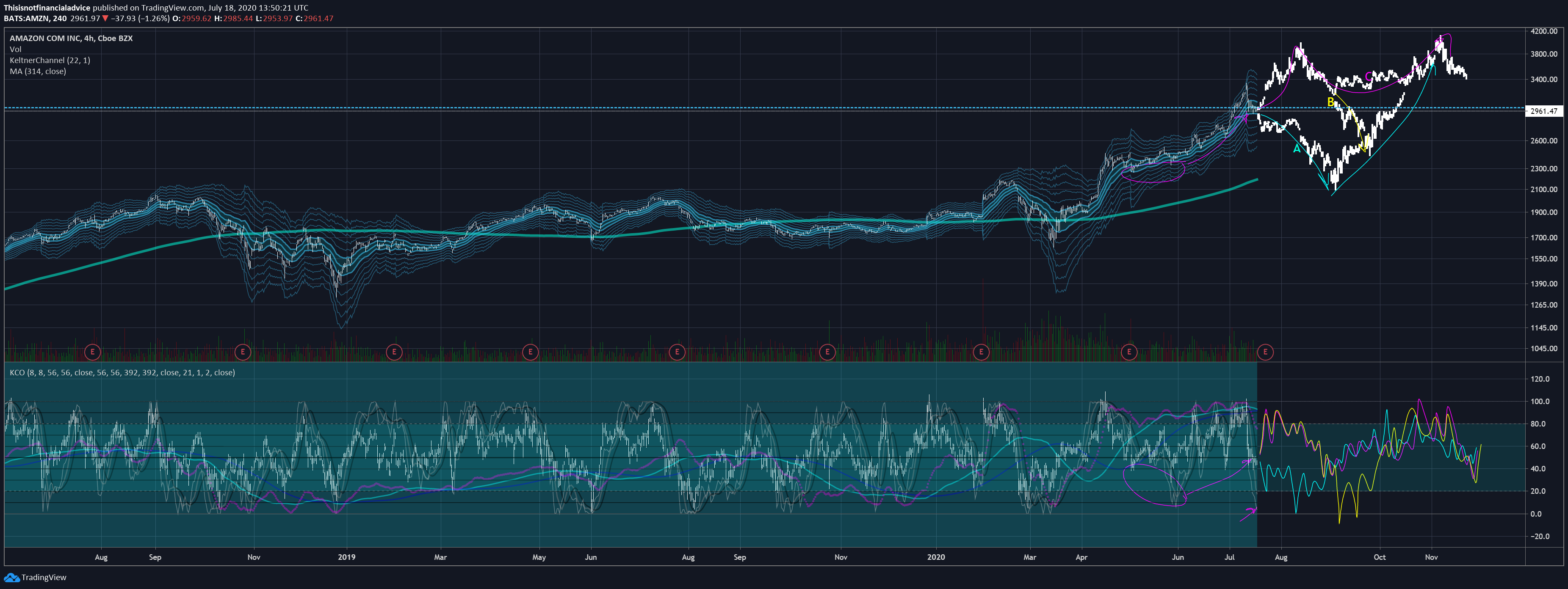Click the magenta letter C annotation on chart
The height and width of the screenshot is (589, 1568).
click(1369, 77)
